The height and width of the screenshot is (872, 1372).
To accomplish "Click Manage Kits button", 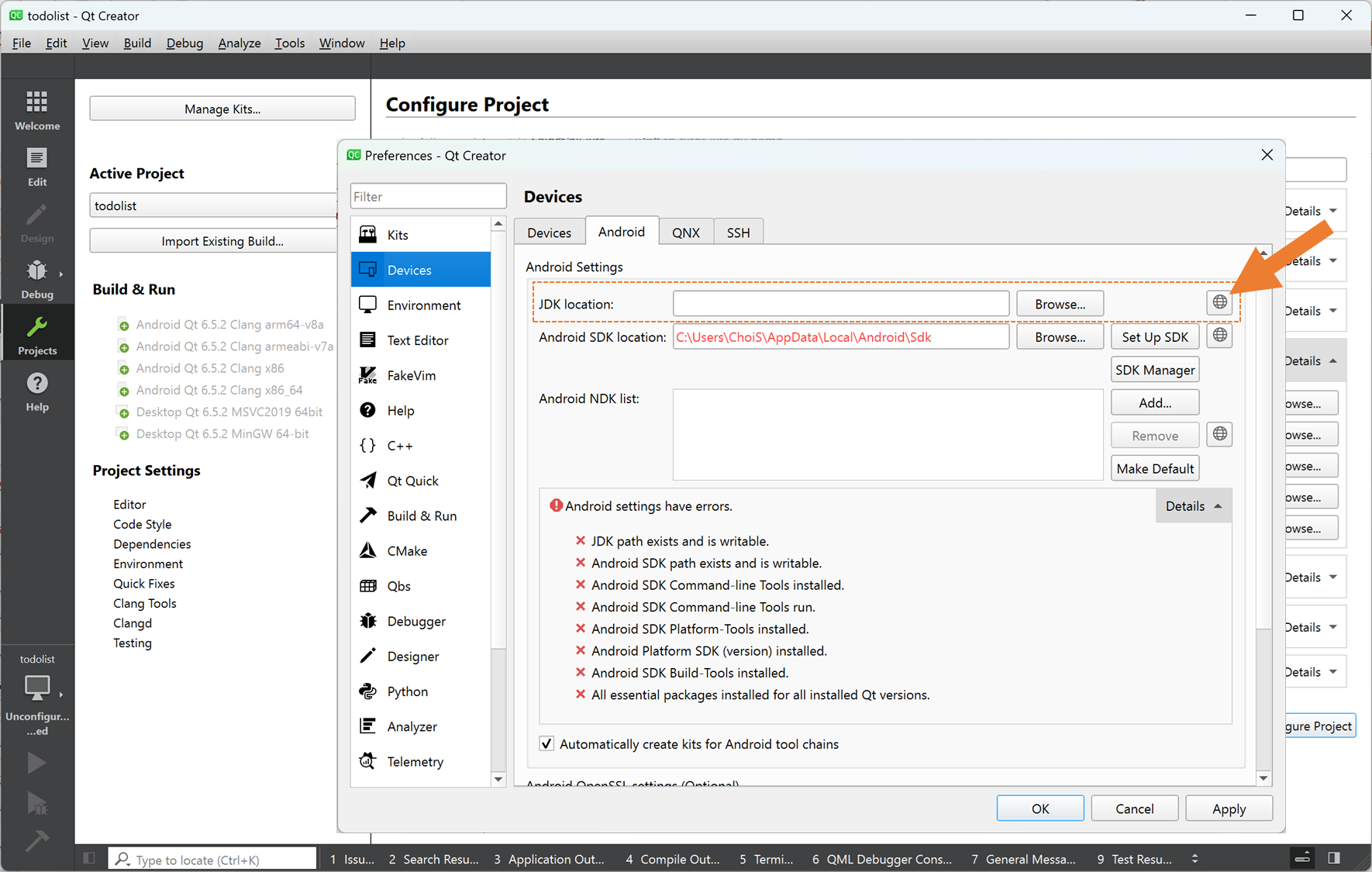I will click(x=222, y=109).
